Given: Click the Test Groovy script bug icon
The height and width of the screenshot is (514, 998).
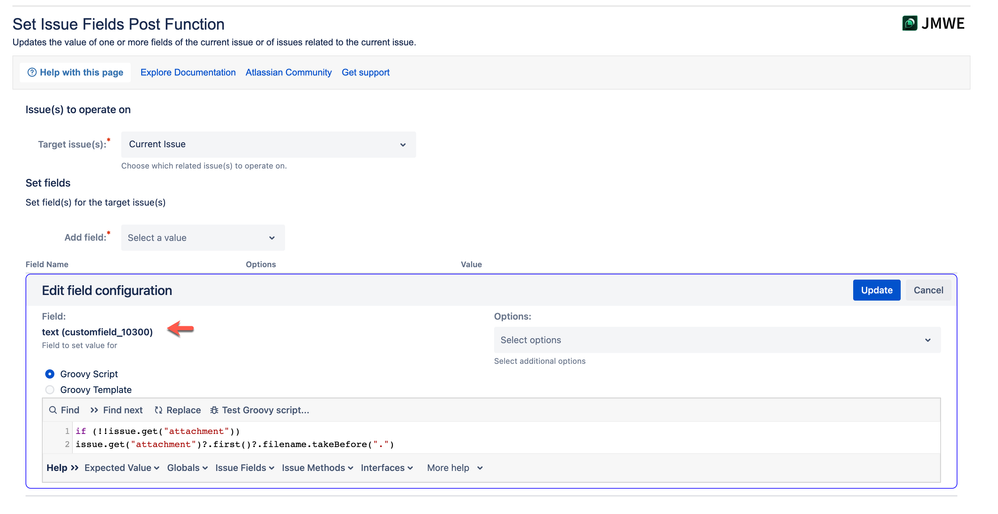Looking at the screenshot, I should click(214, 410).
